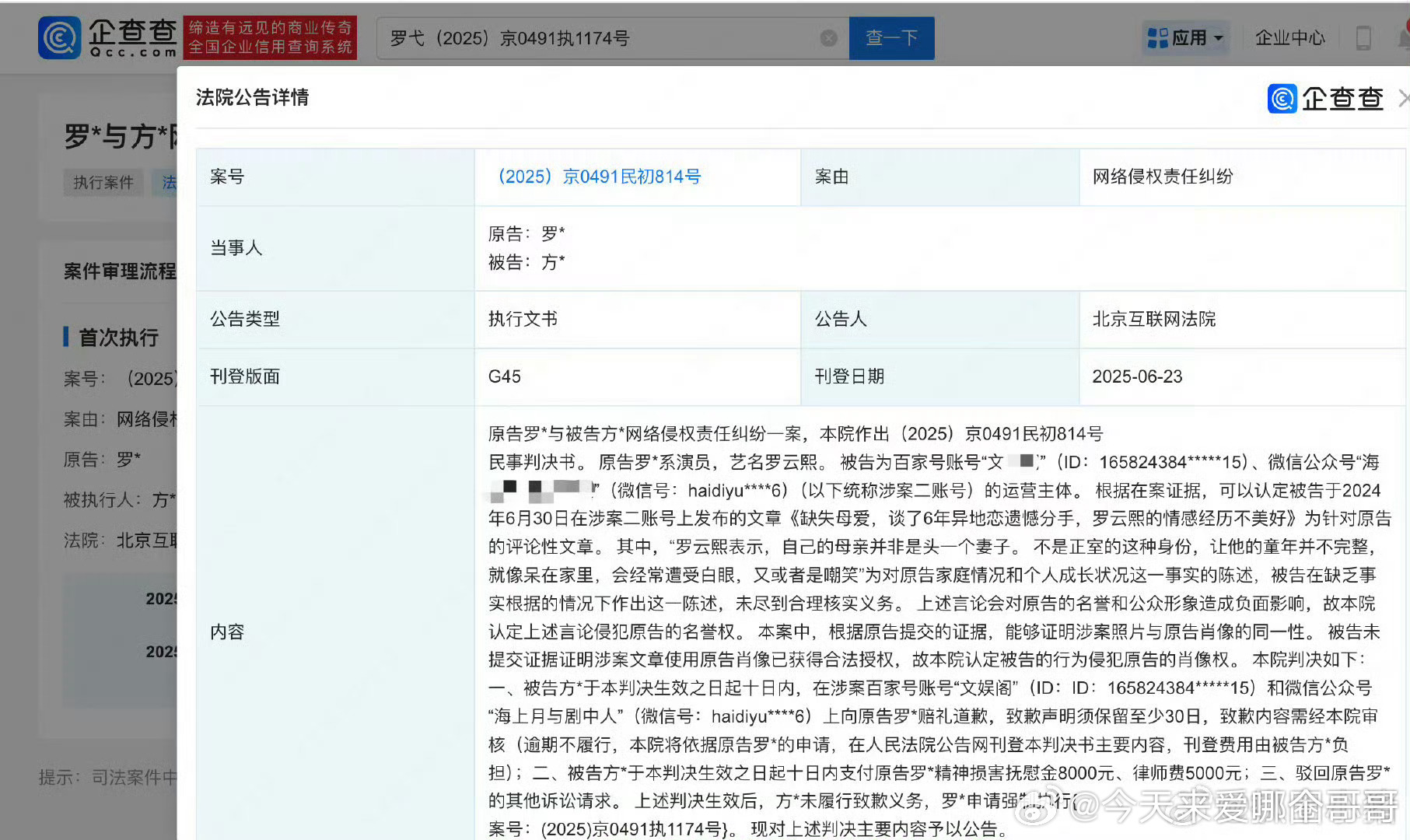Viewport: 1410px width, 840px height.
Task: Click the apps grid icon beside 应用
Action: pos(1158,37)
